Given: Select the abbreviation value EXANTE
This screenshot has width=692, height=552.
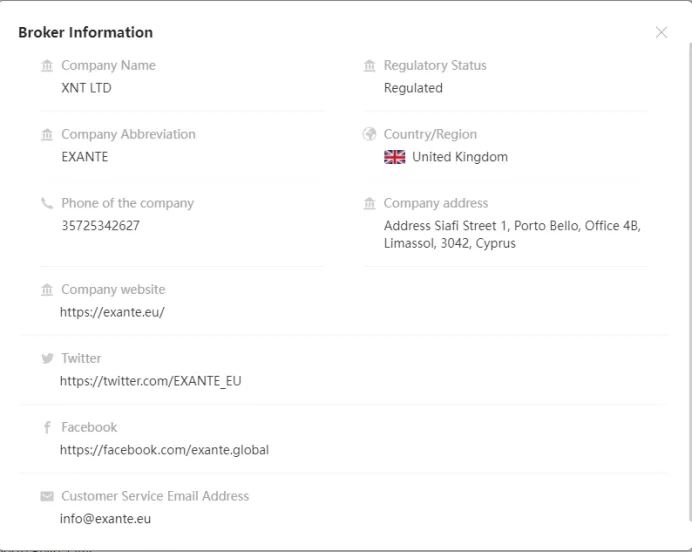Looking at the screenshot, I should 85,157.
